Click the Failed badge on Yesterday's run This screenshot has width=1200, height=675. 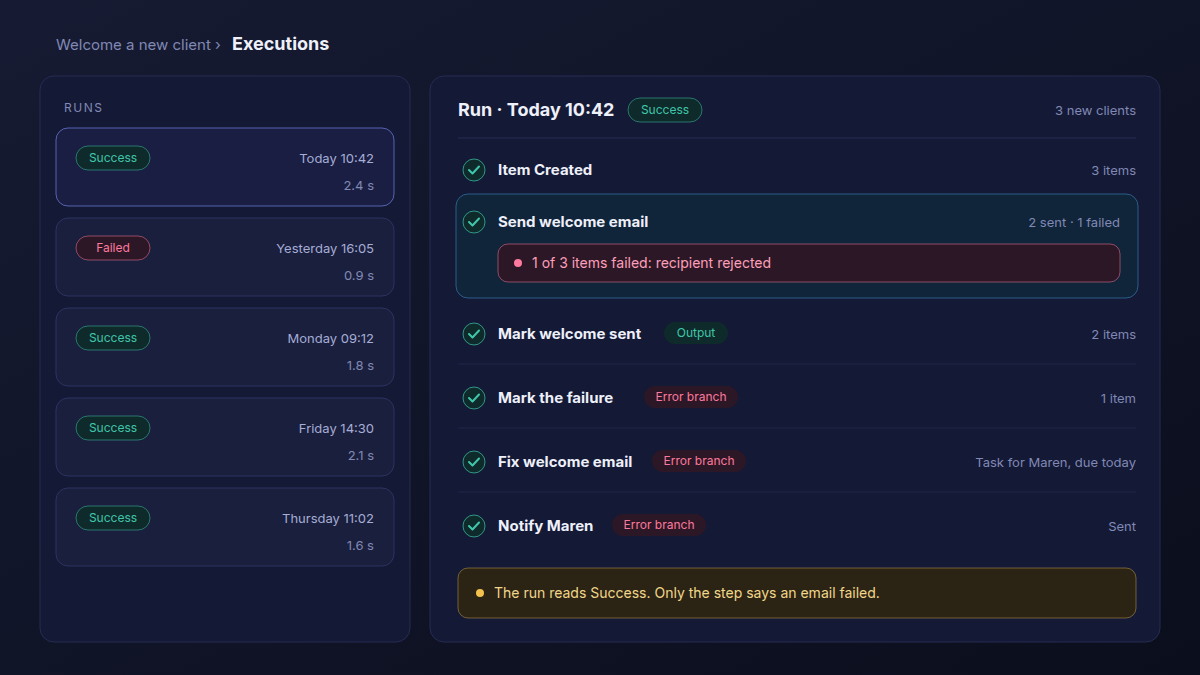[113, 248]
